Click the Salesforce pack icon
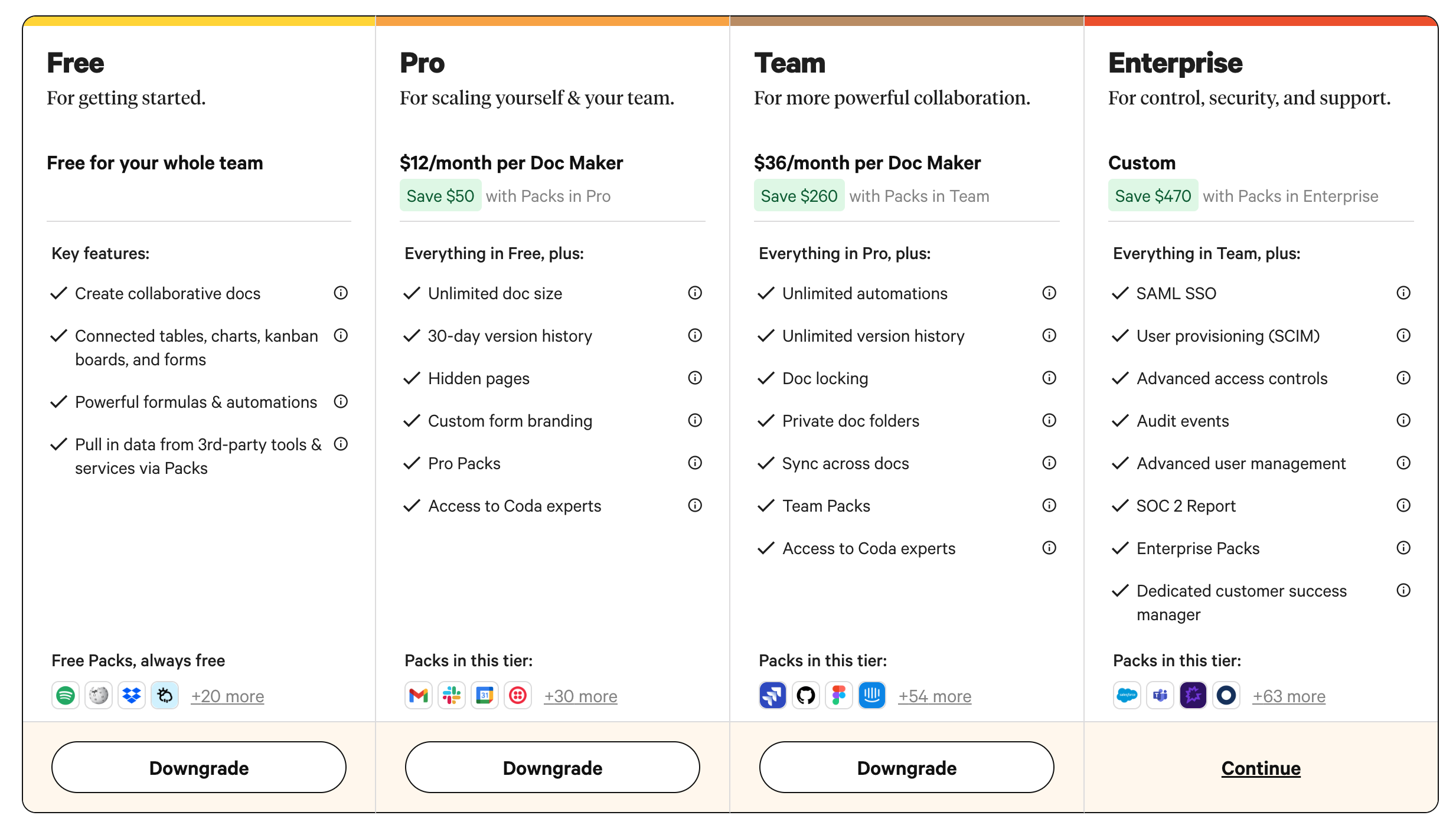Screen dimensions: 1456x825 pyautogui.click(x=1127, y=696)
